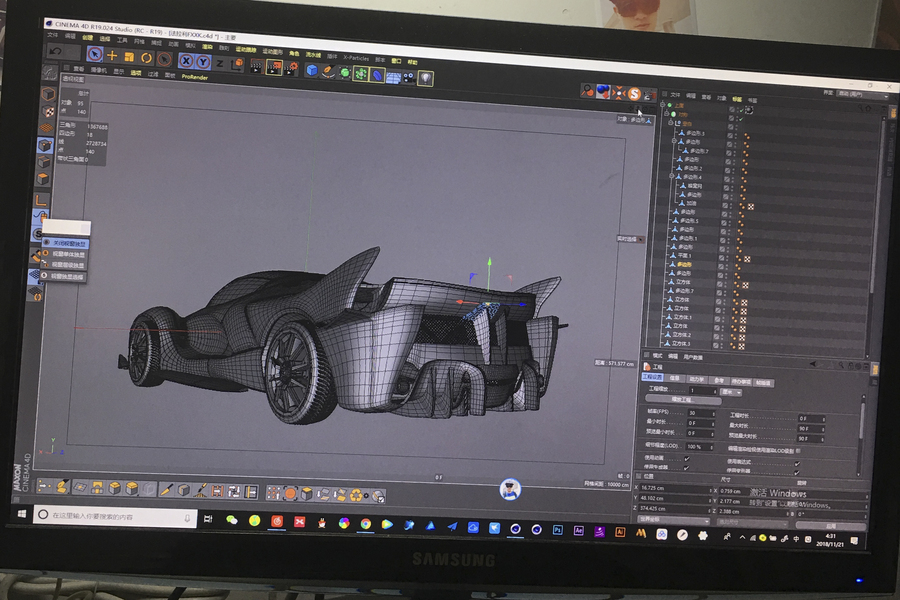Activate the Move tool plus icon

point(112,56)
